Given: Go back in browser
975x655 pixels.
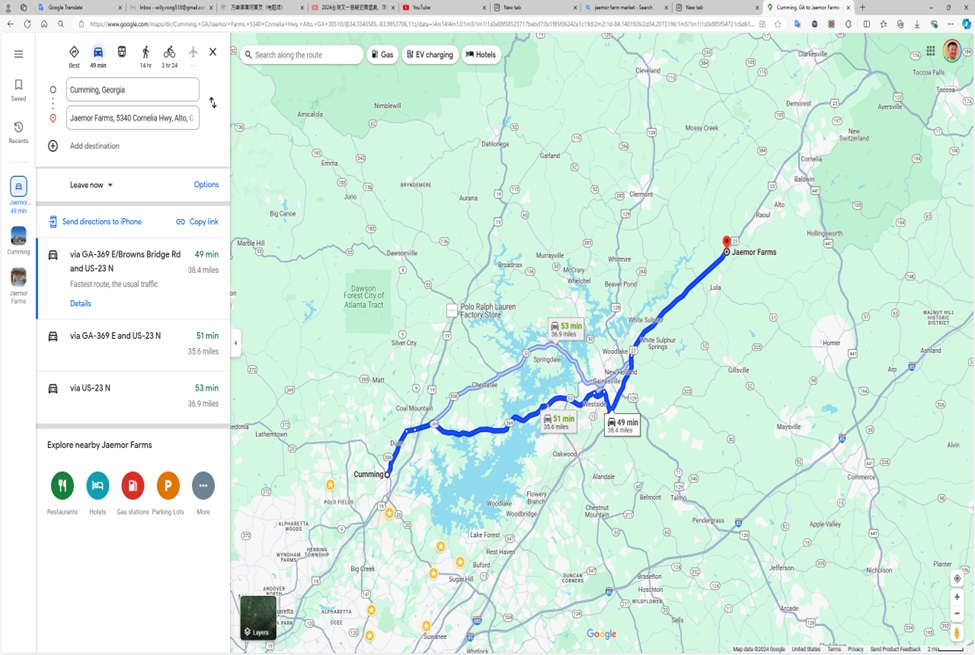Looking at the screenshot, I should pyautogui.click(x=10, y=24).
